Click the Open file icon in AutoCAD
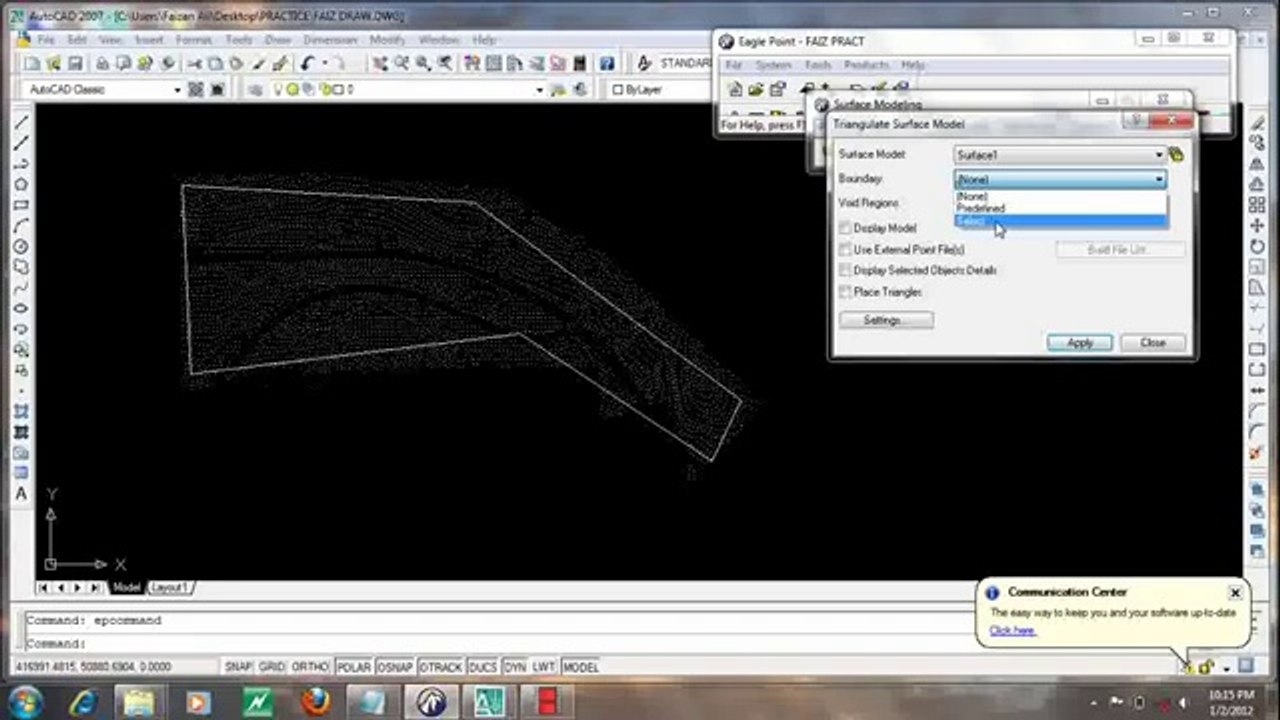Image resolution: width=1280 pixels, height=720 pixels. 52,64
